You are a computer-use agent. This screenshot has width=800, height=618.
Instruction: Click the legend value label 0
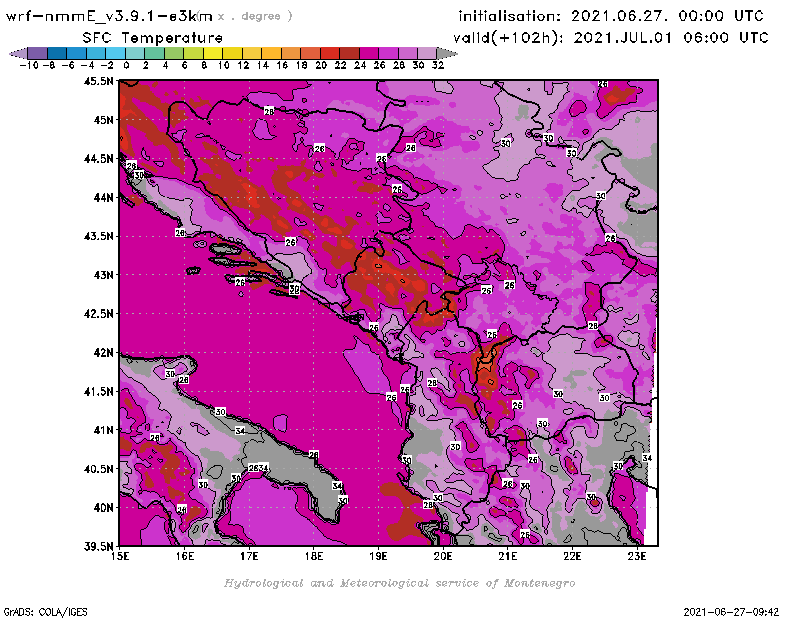pos(126,65)
